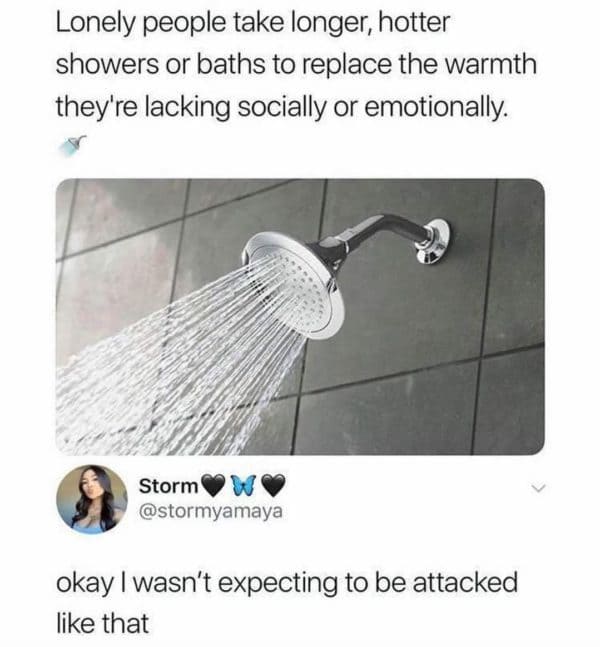
Task: Select the 'showers or baths to replace' line
Action: click(x=296, y=65)
